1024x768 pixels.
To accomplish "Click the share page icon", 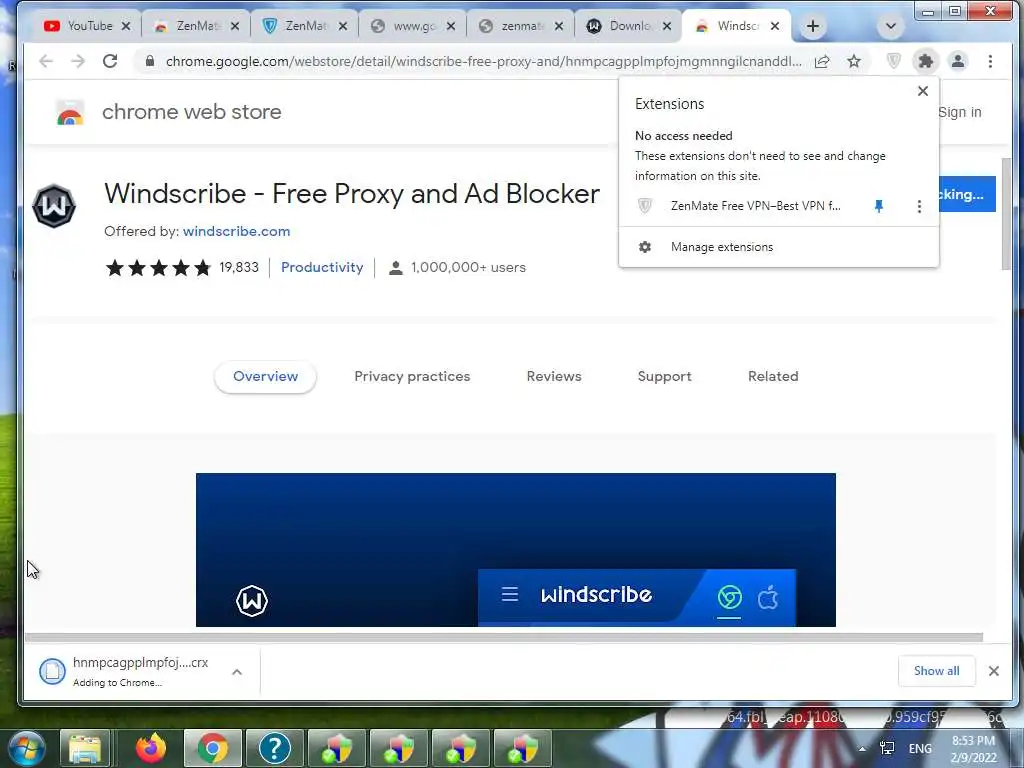I will tap(822, 61).
